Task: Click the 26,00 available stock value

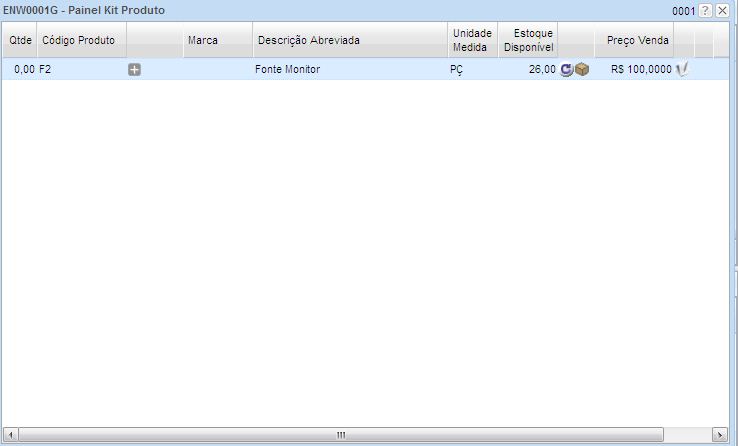Action: tap(542, 69)
